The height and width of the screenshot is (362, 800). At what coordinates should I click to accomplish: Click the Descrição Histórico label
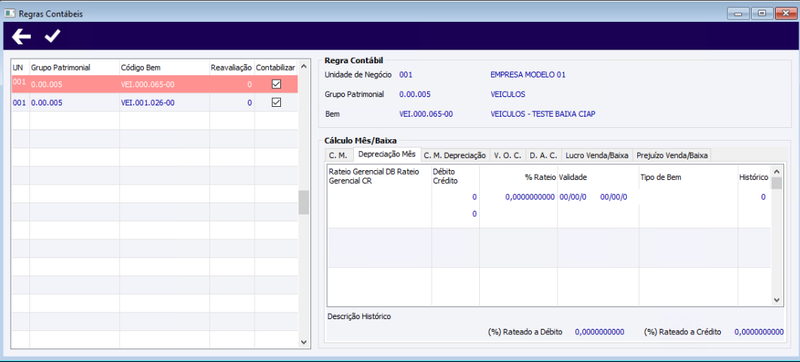360,317
